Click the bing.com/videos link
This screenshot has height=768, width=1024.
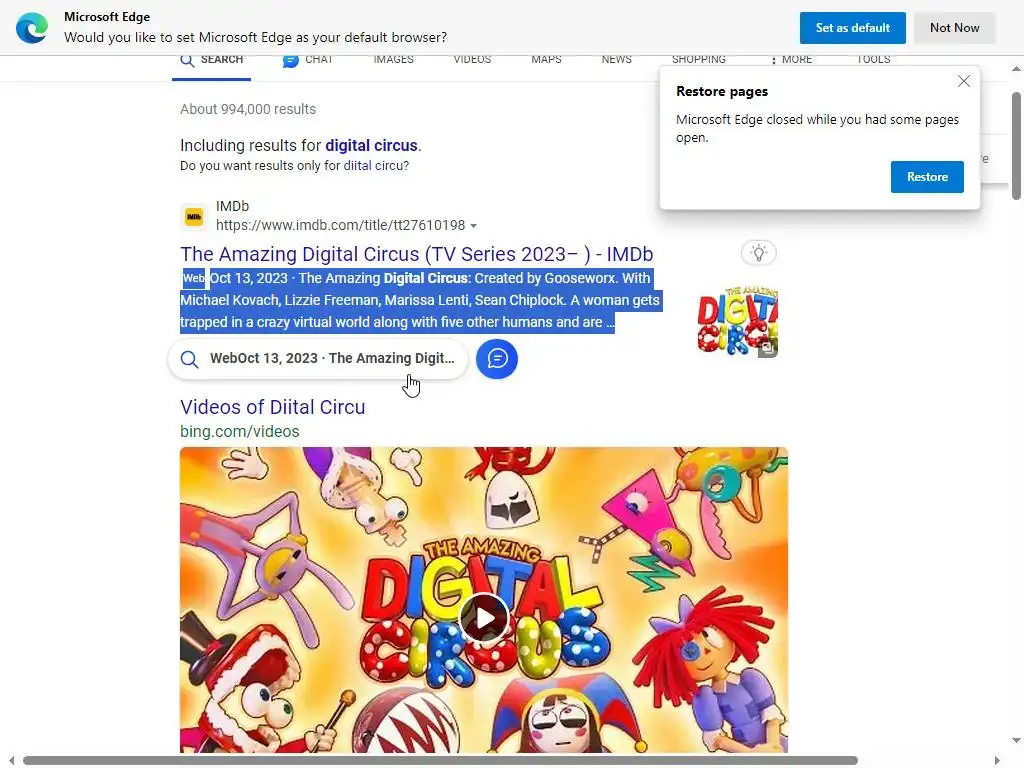pyautogui.click(x=240, y=432)
